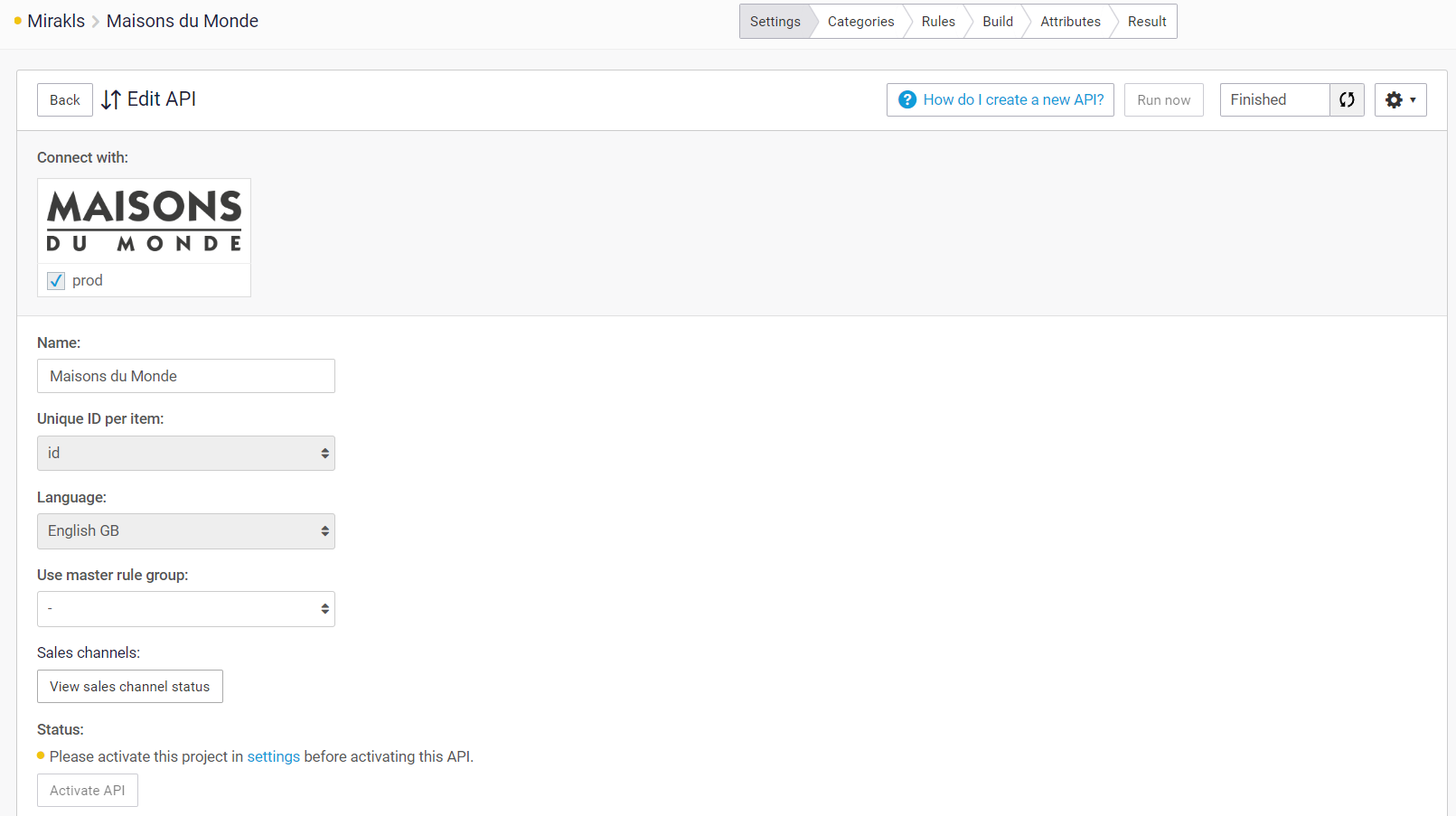
Task: Click the Mirakls breadcrumb link
Action: [x=56, y=21]
